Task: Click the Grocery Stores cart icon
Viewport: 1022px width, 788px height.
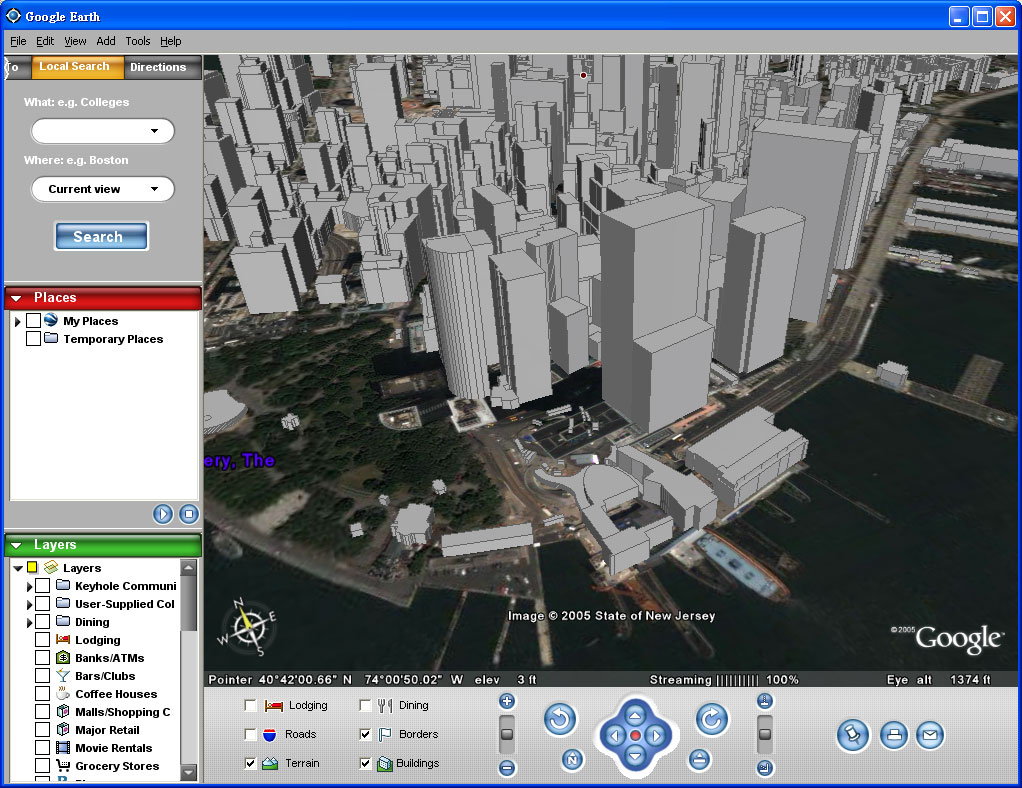Action: click(x=63, y=765)
